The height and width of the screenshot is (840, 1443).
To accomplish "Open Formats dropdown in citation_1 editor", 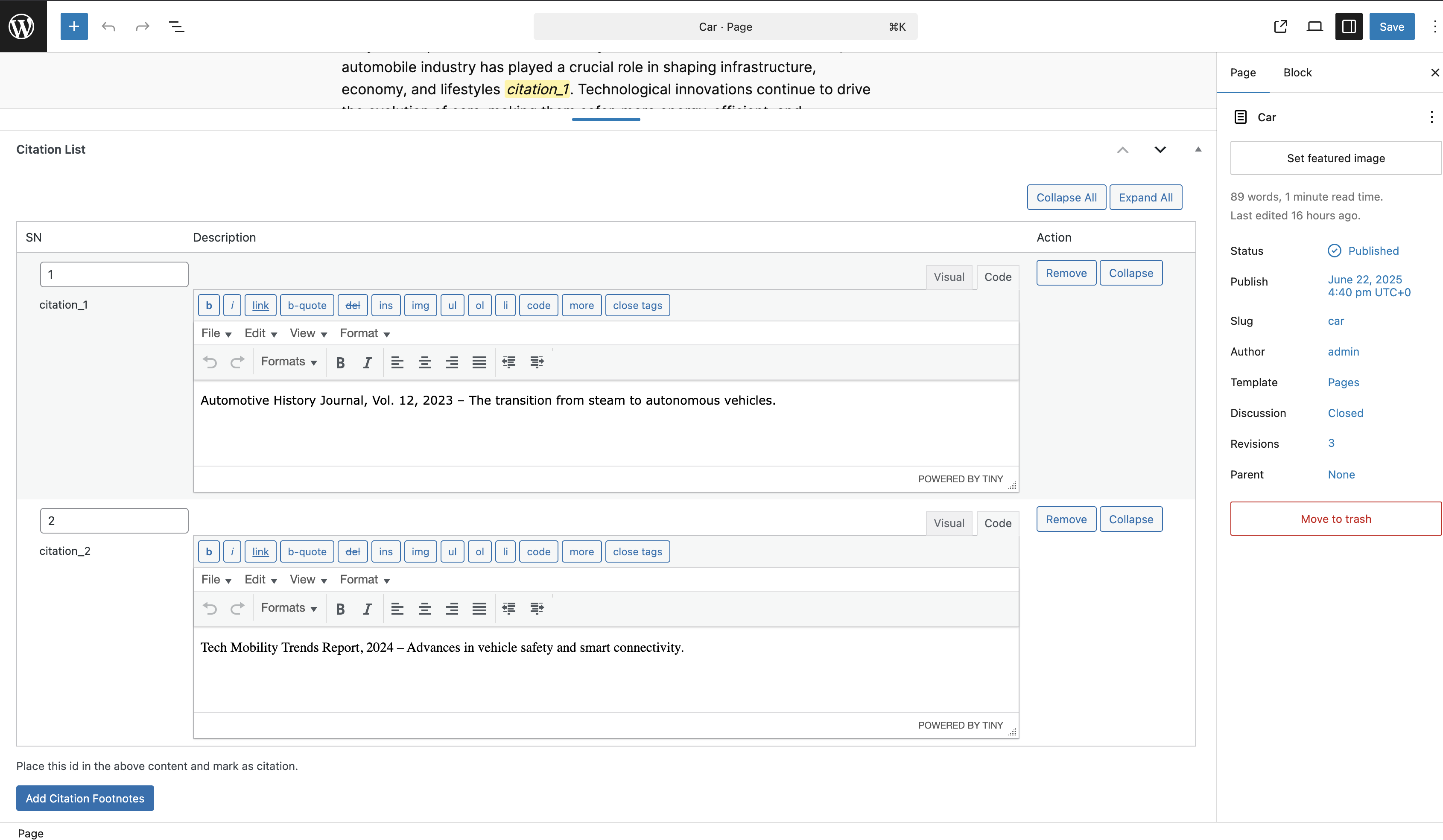I will pos(289,362).
